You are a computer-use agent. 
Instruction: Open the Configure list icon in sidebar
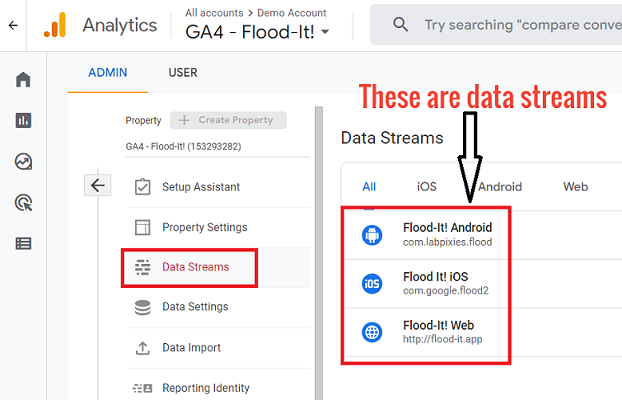pyautogui.click(x=23, y=243)
